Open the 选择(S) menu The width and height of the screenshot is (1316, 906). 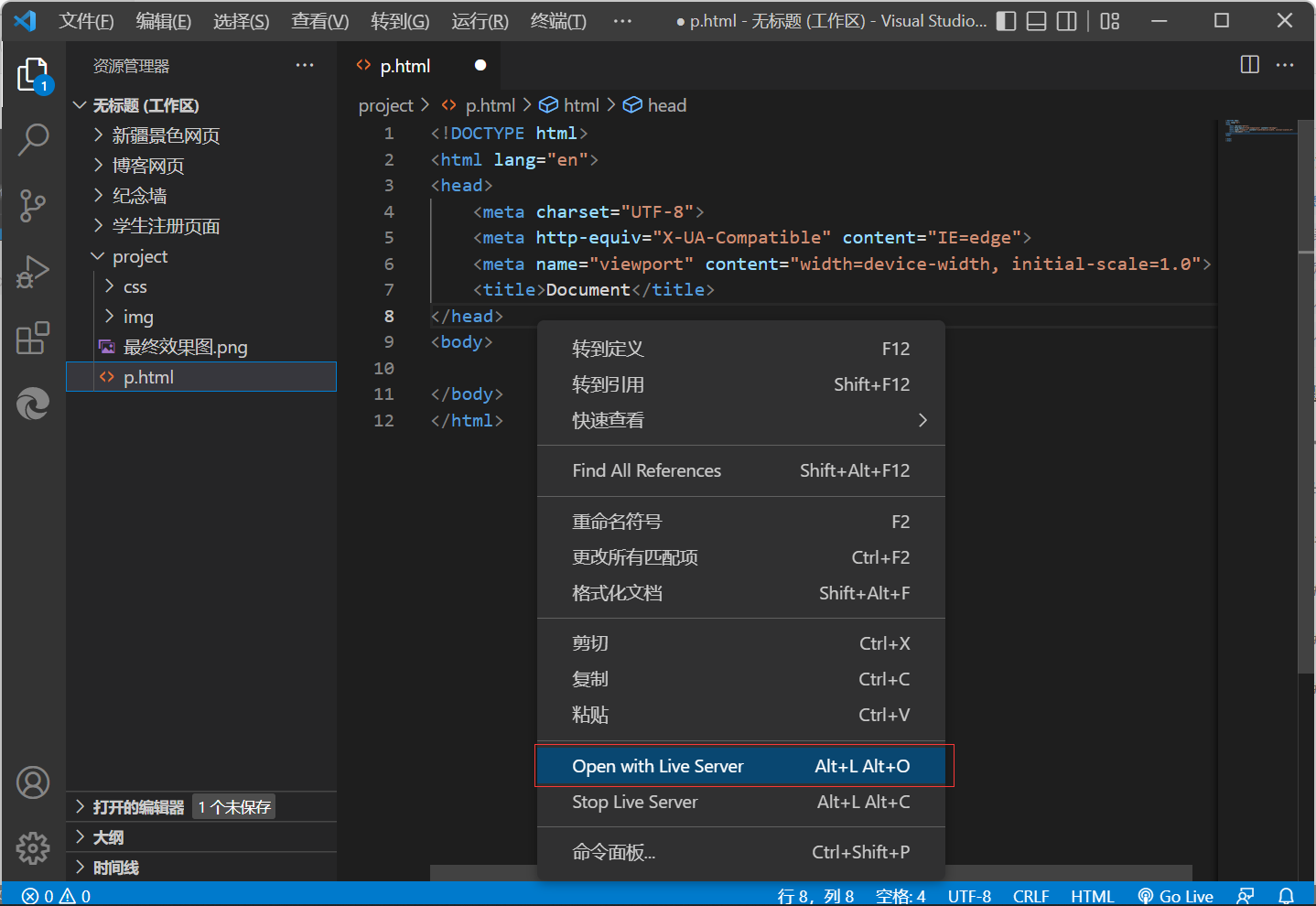coord(242,21)
